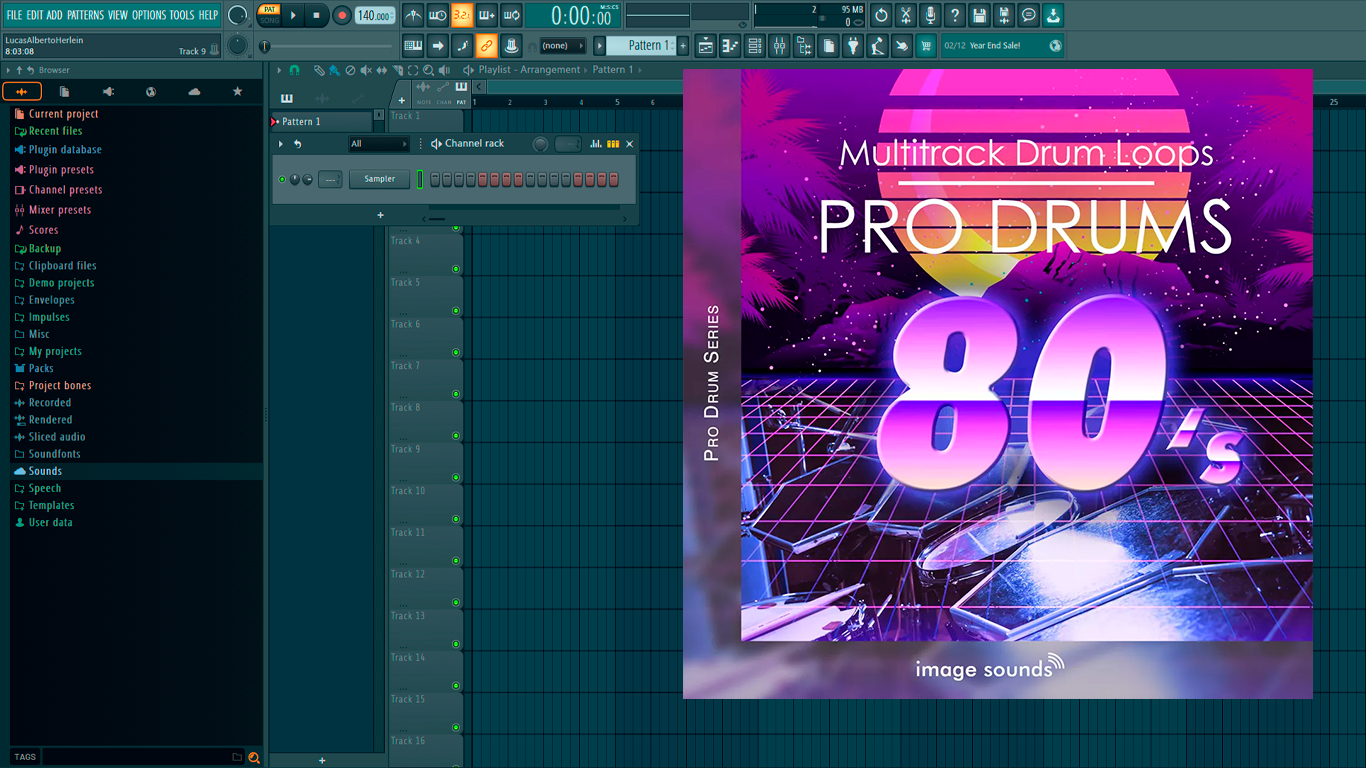Screen dimensions: 1366x768
Task: Enable wait for input before playing
Action: [437, 15]
